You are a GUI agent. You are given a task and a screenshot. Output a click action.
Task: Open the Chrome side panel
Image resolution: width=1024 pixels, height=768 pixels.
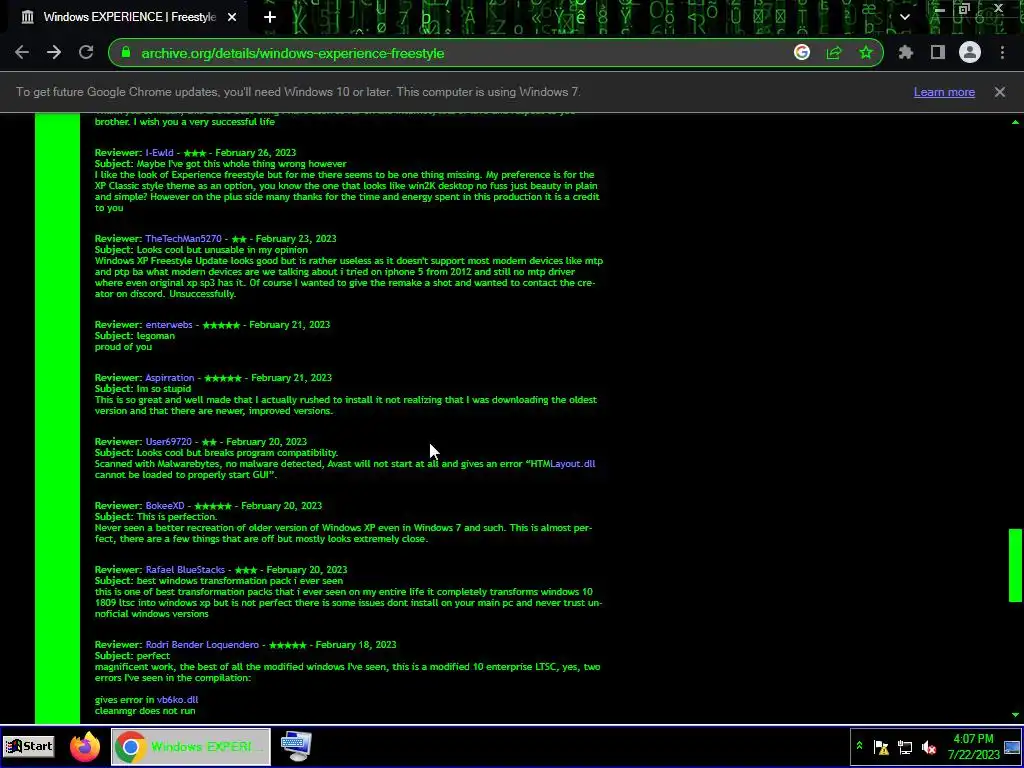click(x=938, y=53)
